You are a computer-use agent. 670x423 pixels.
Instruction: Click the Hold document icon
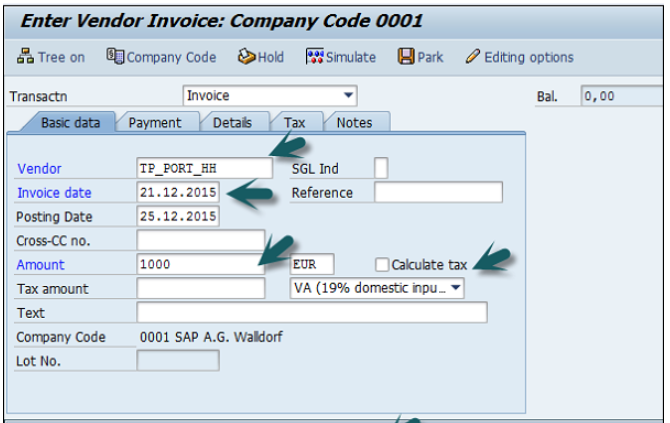pos(246,57)
